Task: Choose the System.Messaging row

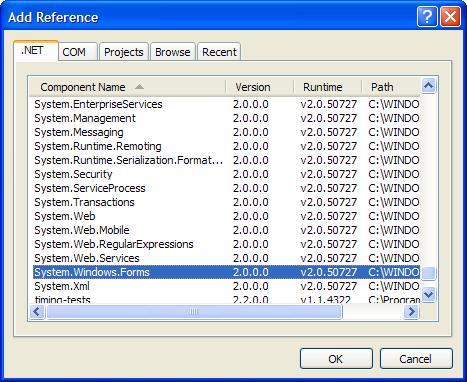Action: pyautogui.click(x=226, y=132)
